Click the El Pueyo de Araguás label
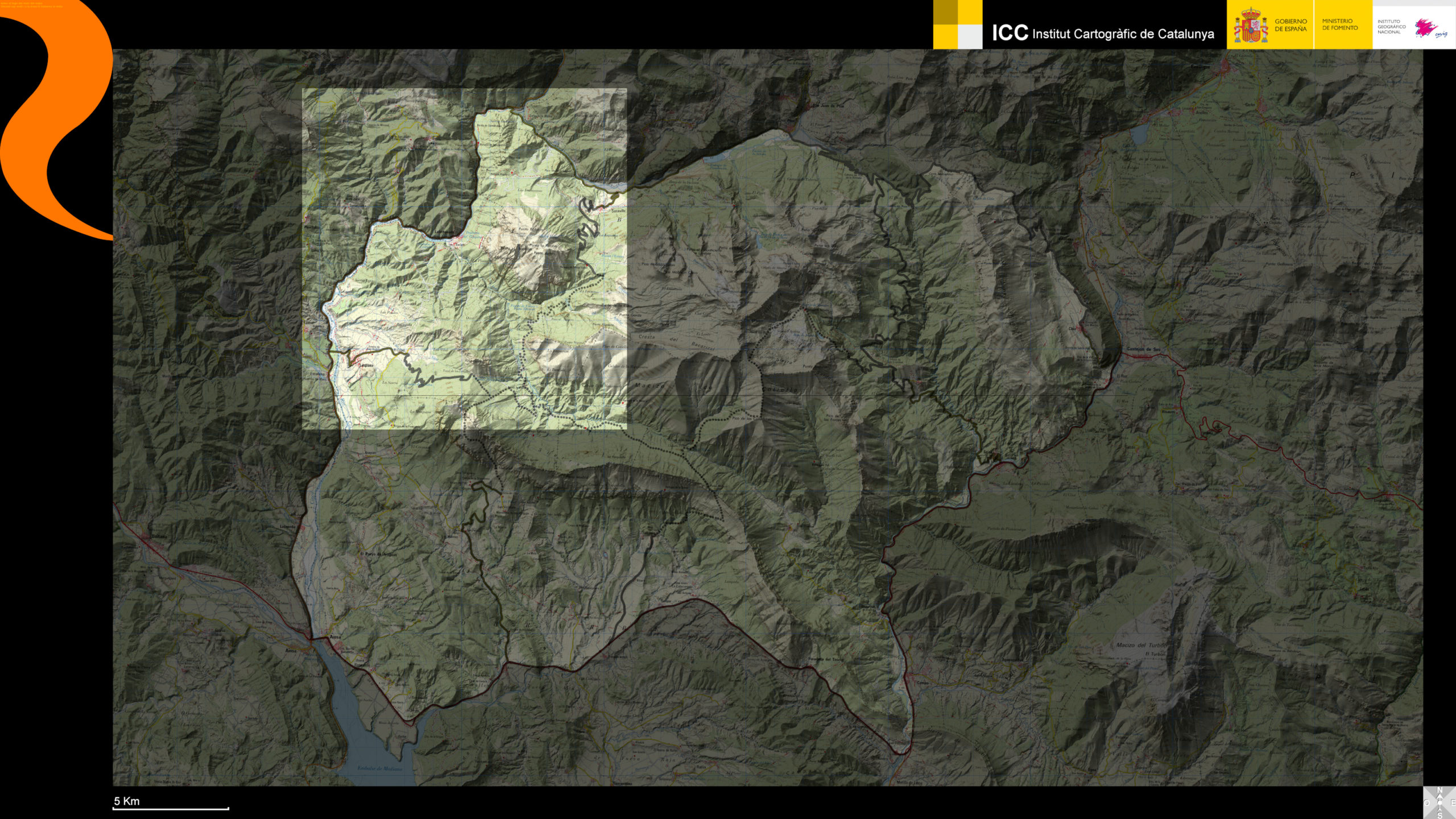1456x819 pixels. (x=378, y=554)
